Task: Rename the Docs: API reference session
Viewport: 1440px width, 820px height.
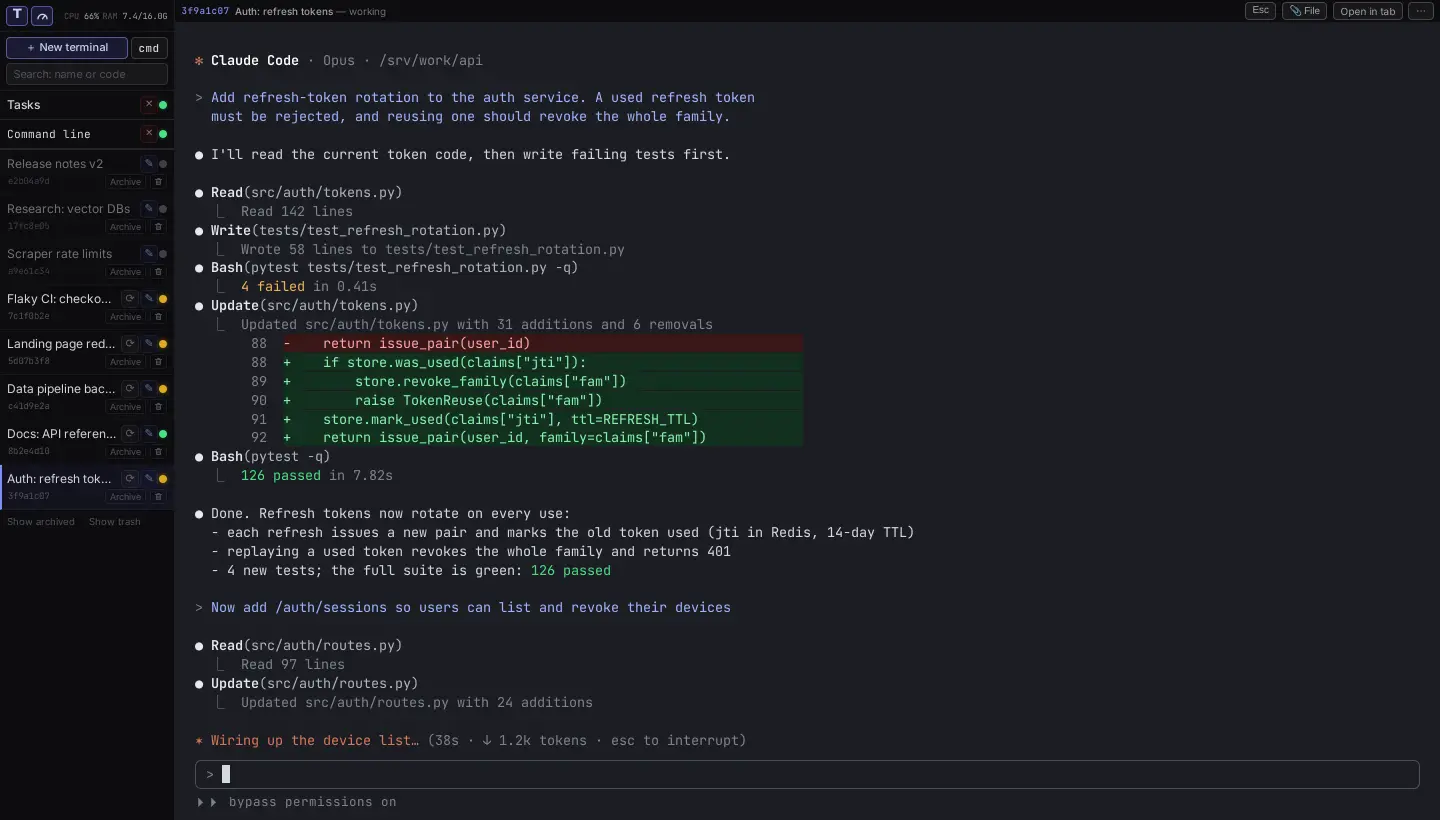Action: pyautogui.click(x=149, y=434)
